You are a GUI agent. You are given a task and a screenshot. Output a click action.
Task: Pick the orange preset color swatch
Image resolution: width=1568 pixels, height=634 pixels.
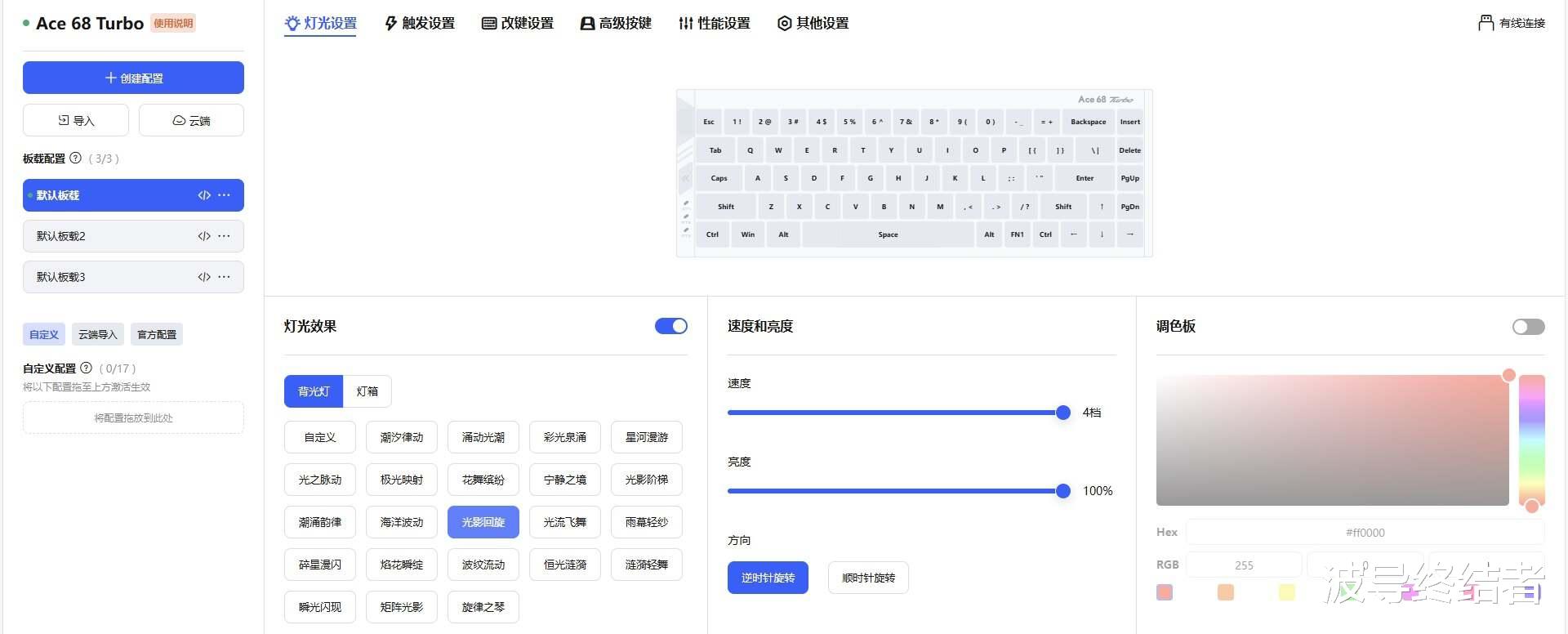click(x=1226, y=592)
